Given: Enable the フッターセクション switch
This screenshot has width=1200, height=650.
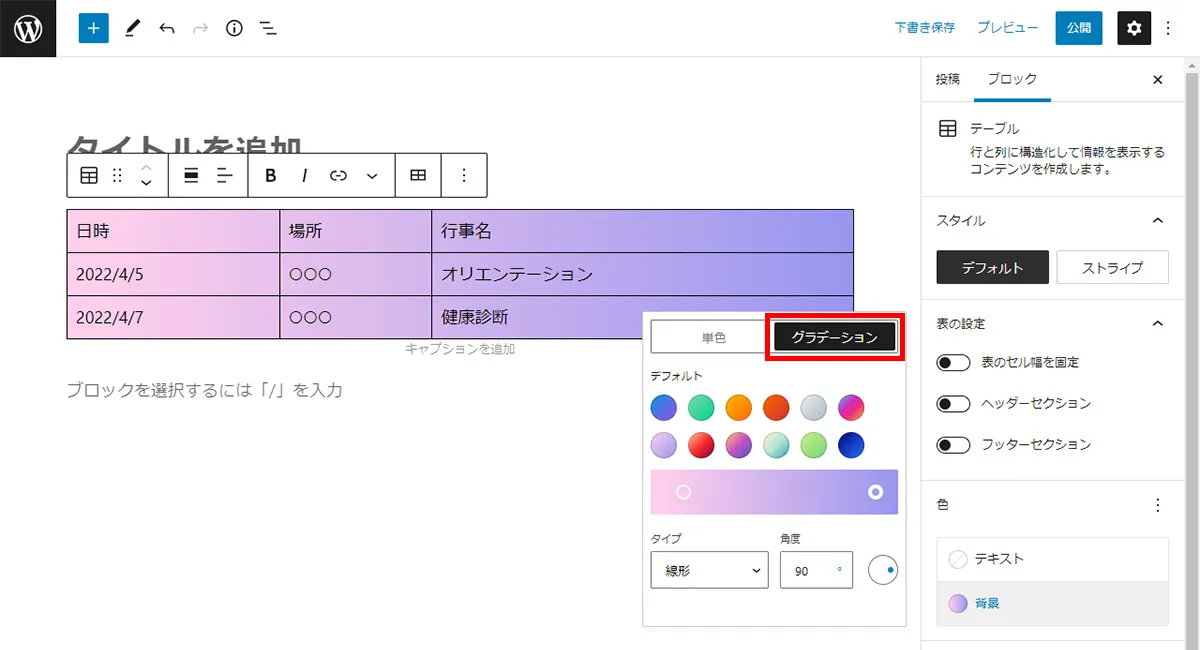Looking at the screenshot, I should (952, 444).
